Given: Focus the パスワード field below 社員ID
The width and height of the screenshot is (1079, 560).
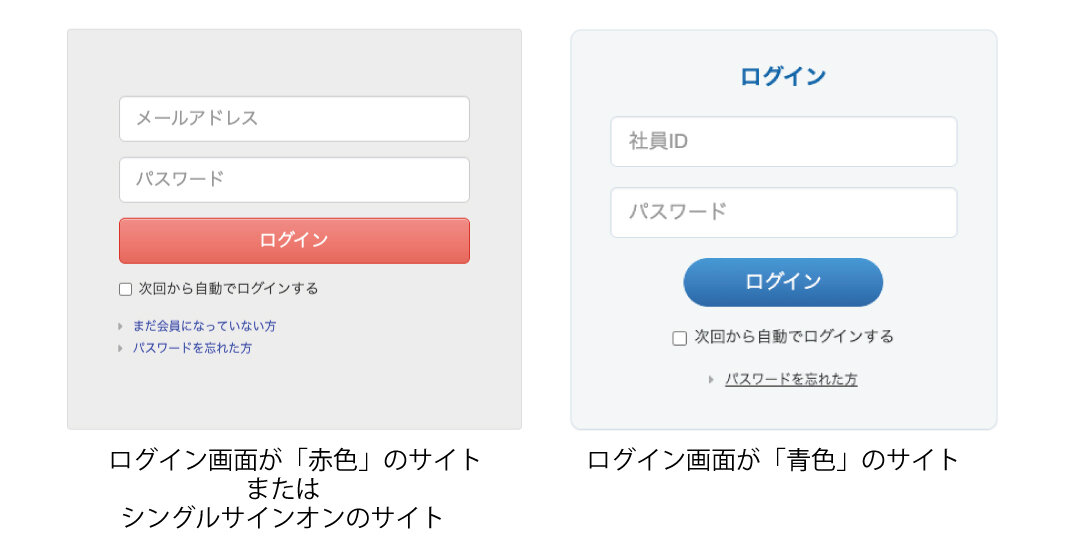Looking at the screenshot, I should (x=783, y=212).
